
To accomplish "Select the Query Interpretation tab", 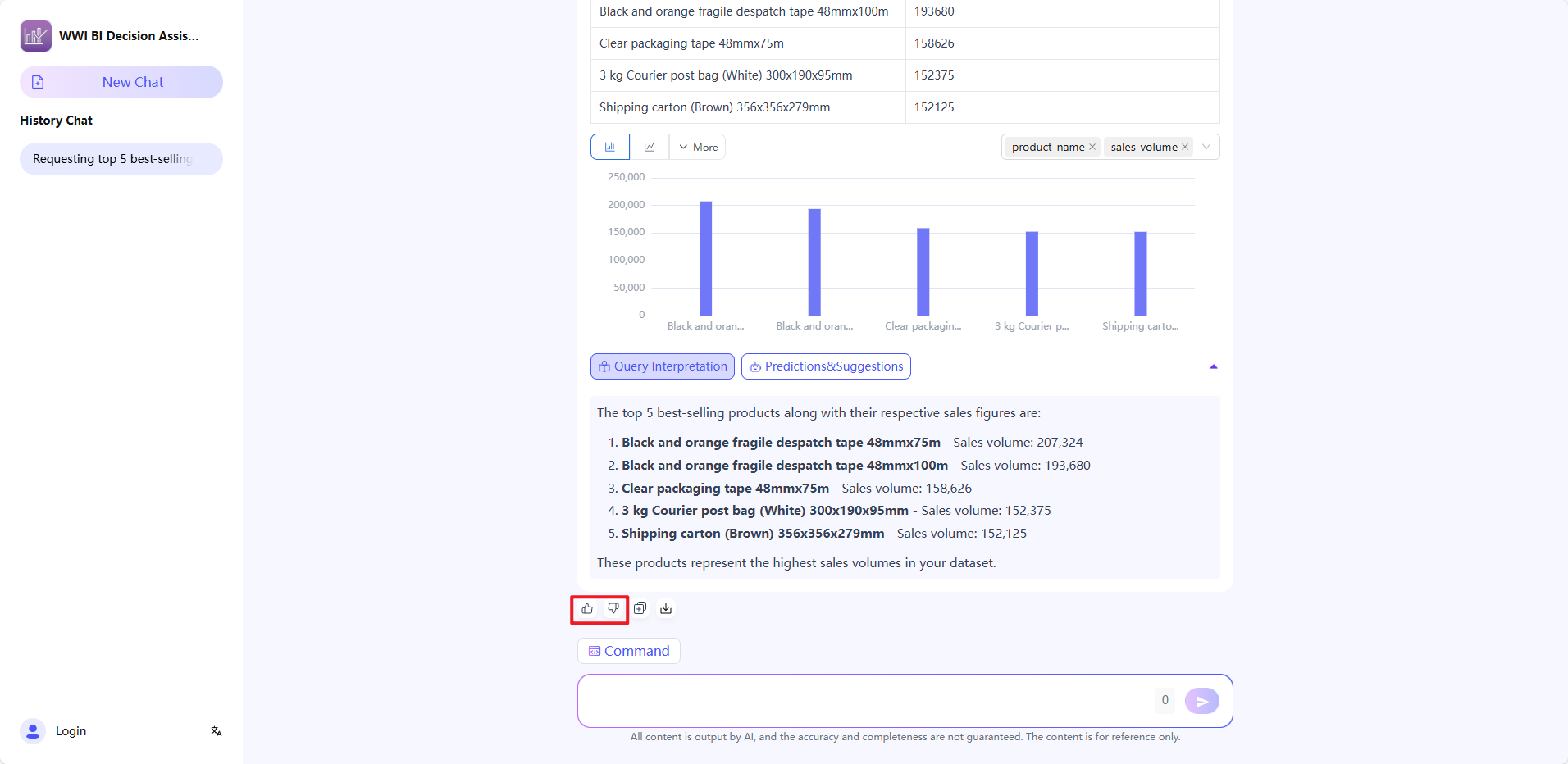I will pos(663,366).
